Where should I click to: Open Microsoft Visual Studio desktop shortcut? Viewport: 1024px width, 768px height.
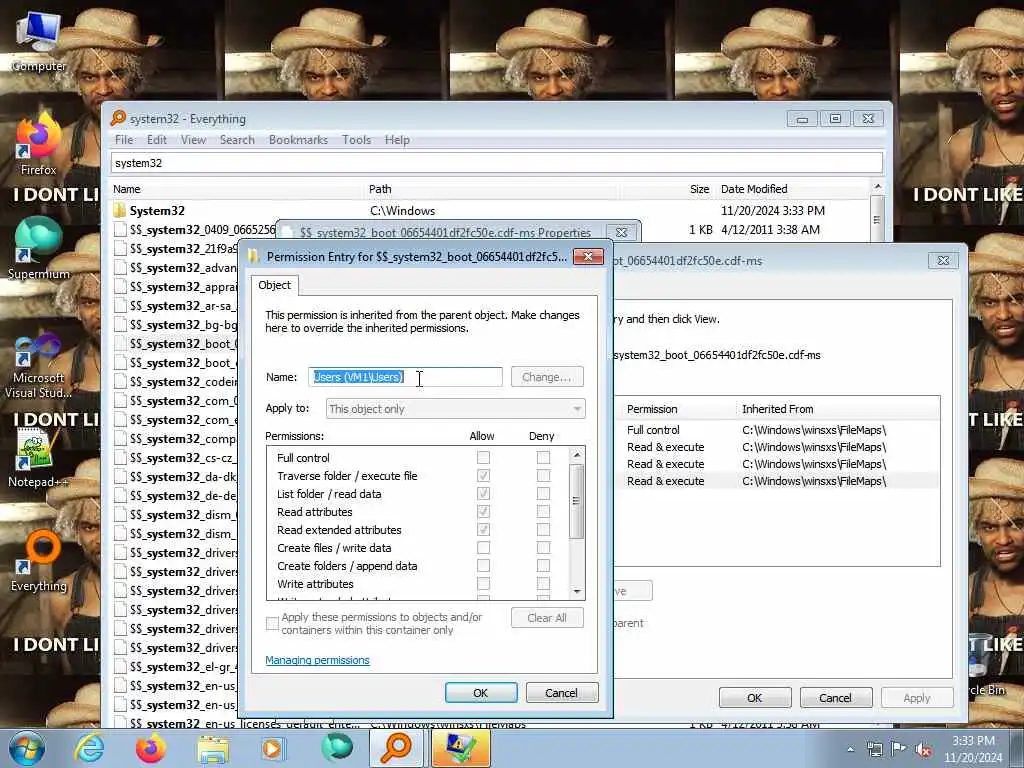38,366
